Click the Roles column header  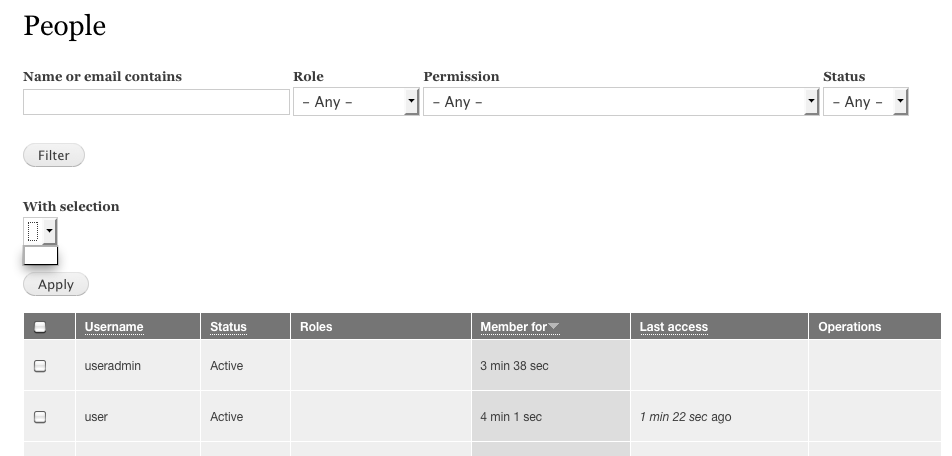[316, 327]
